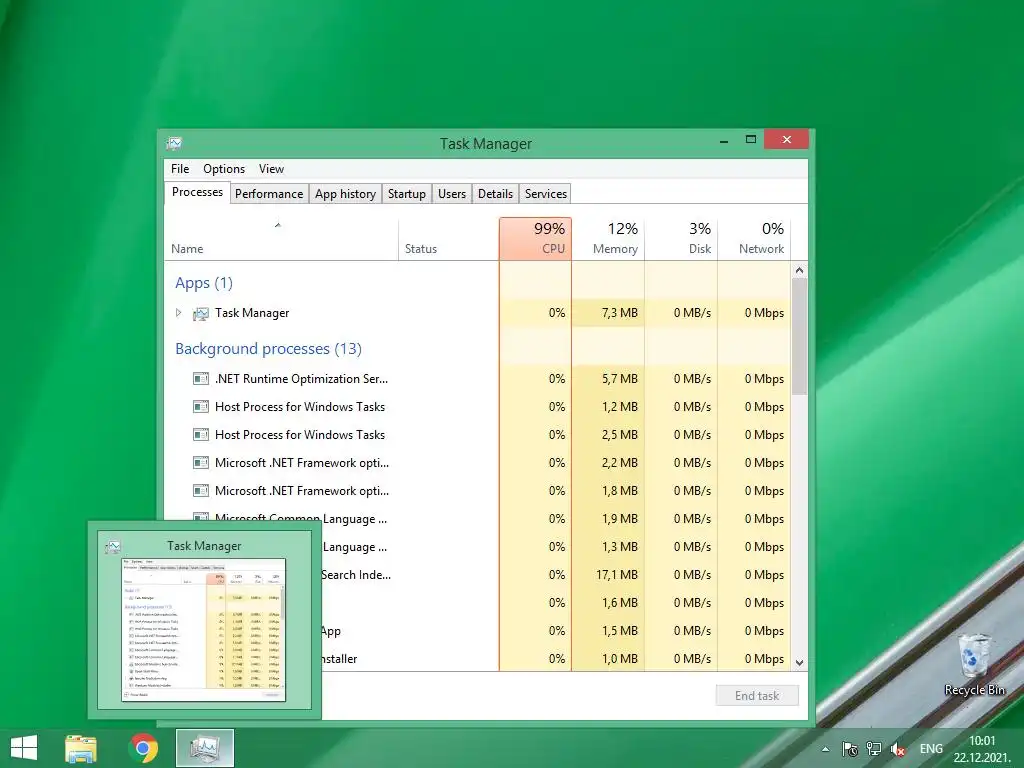
Task: Close the Task Manager window
Action: [x=786, y=140]
